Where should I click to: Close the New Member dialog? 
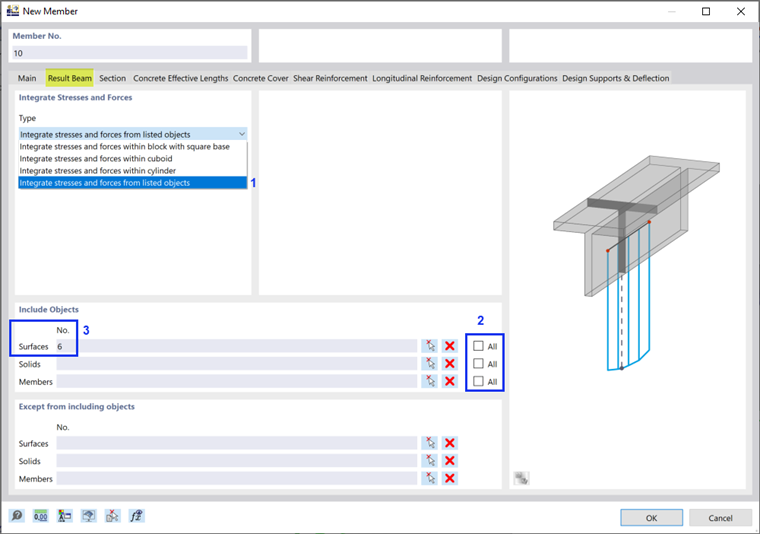click(741, 11)
